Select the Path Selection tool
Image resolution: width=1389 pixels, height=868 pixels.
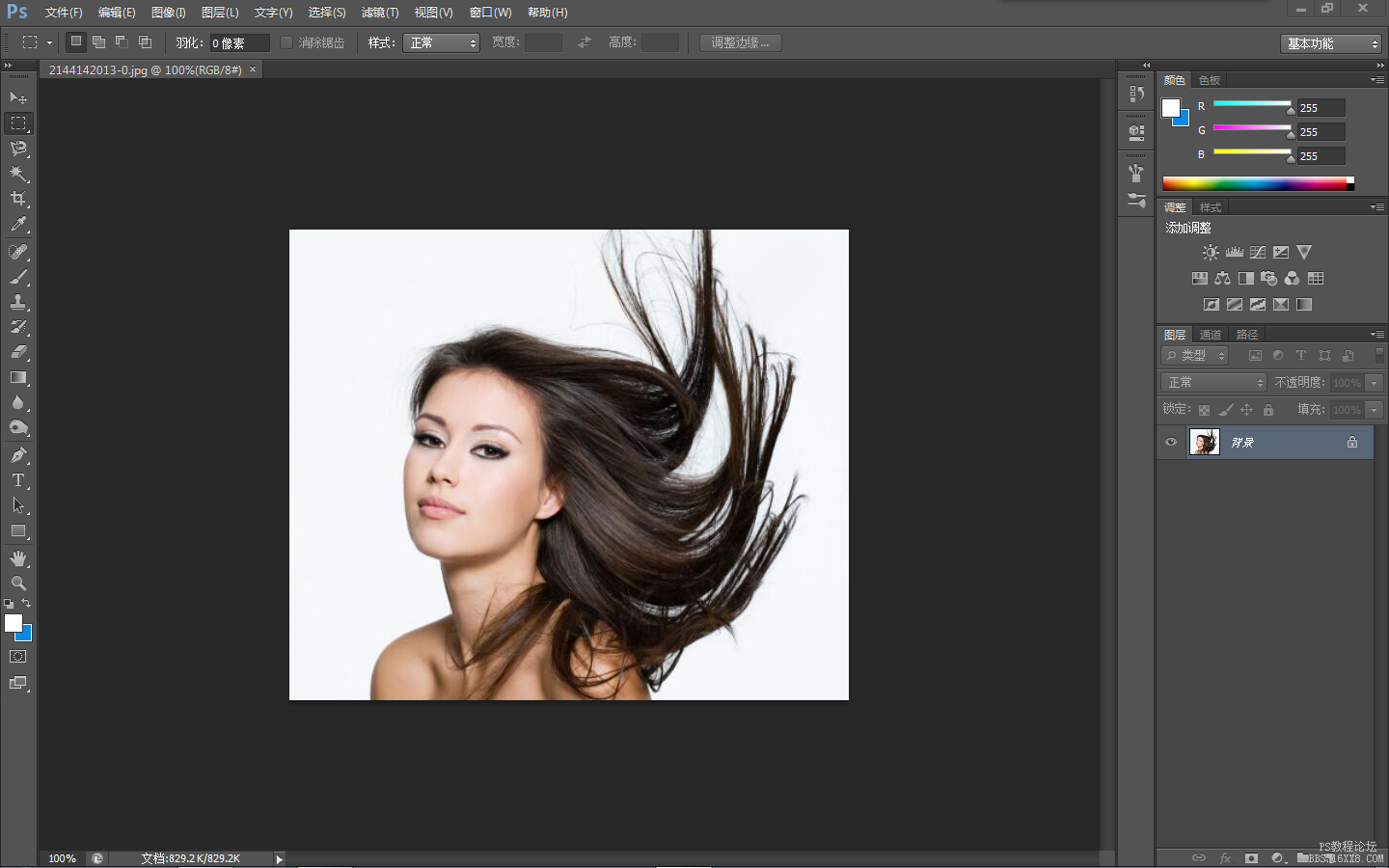pyautogui.click(x=18, y=505)
